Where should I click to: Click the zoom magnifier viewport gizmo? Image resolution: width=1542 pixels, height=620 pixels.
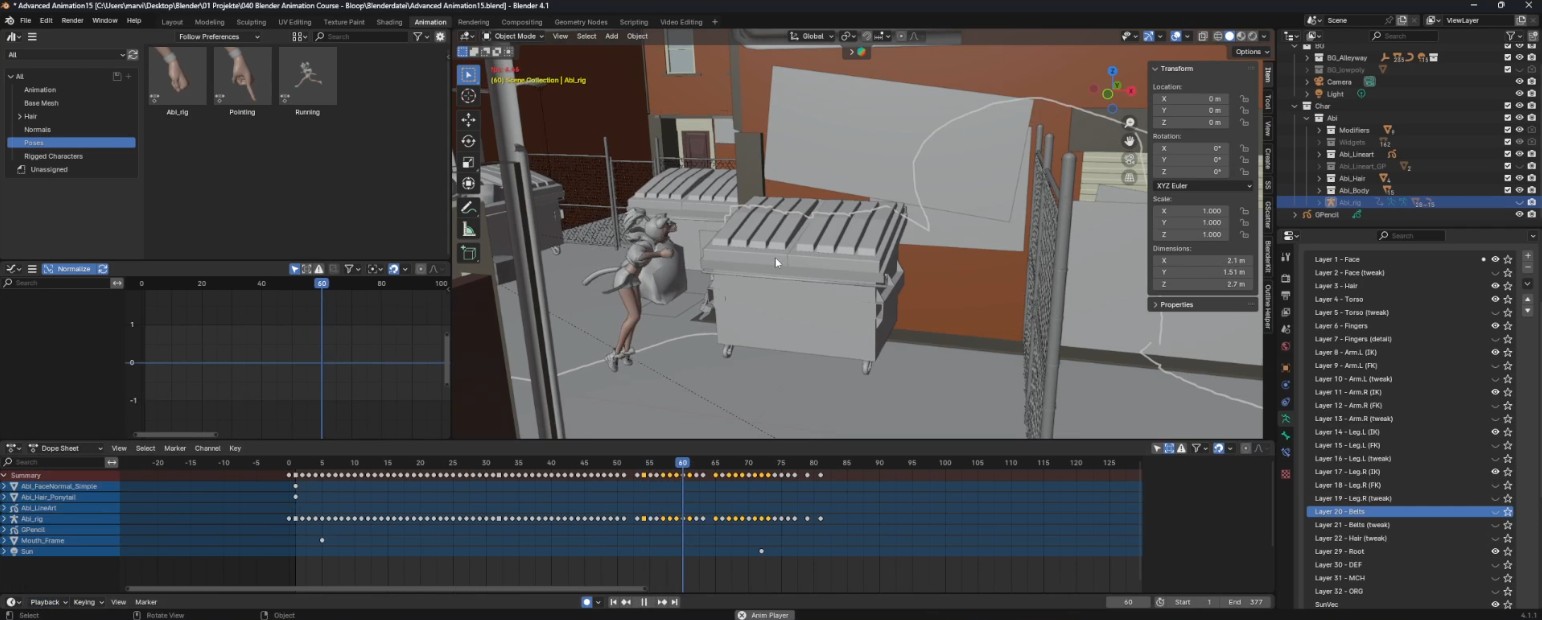point(1129,123)
